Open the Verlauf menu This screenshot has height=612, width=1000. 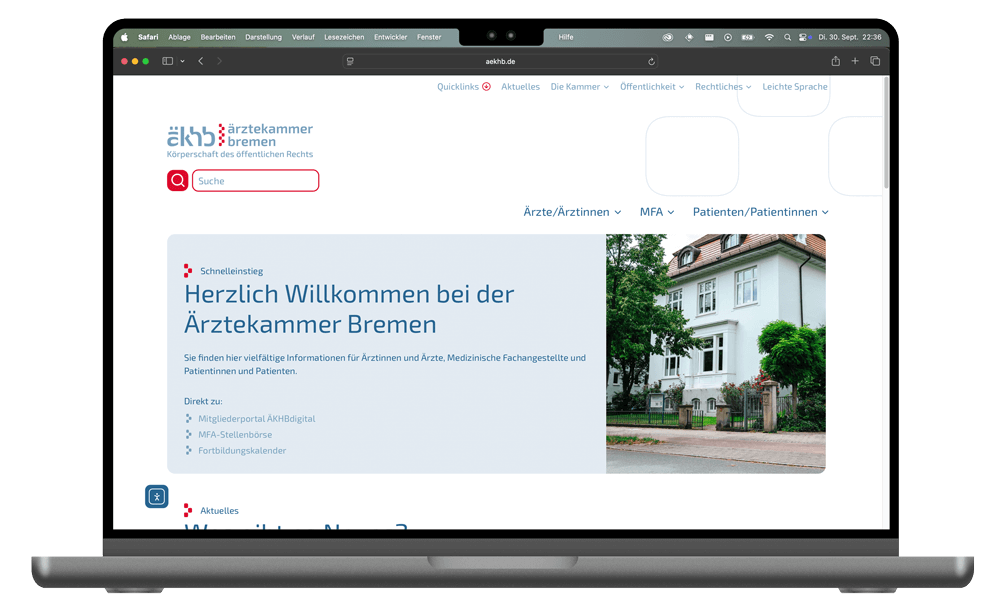pos(303,37)
